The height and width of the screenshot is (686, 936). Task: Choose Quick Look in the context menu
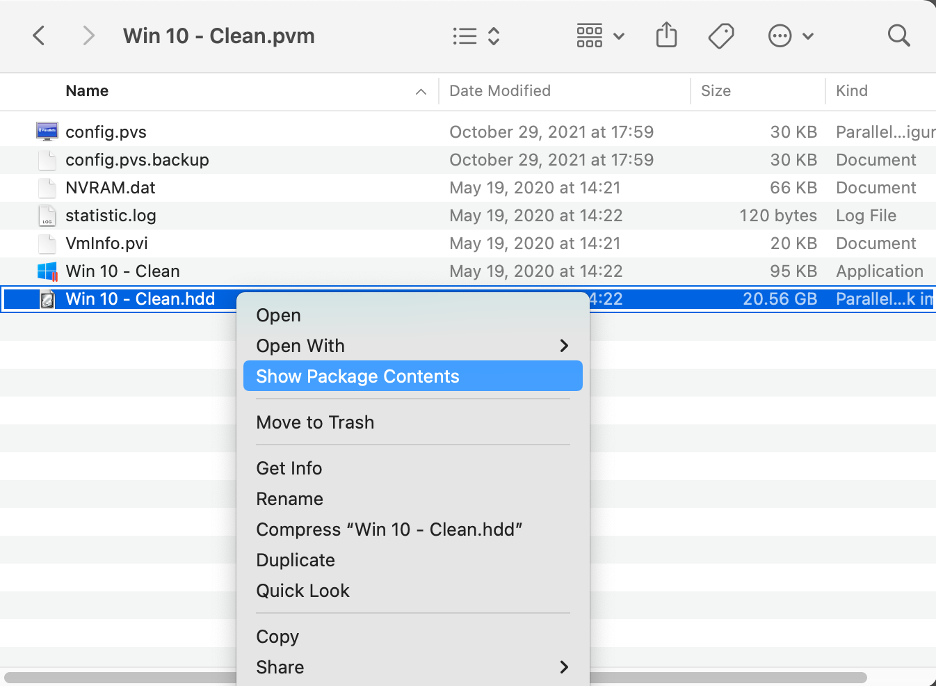click(303, 590)
